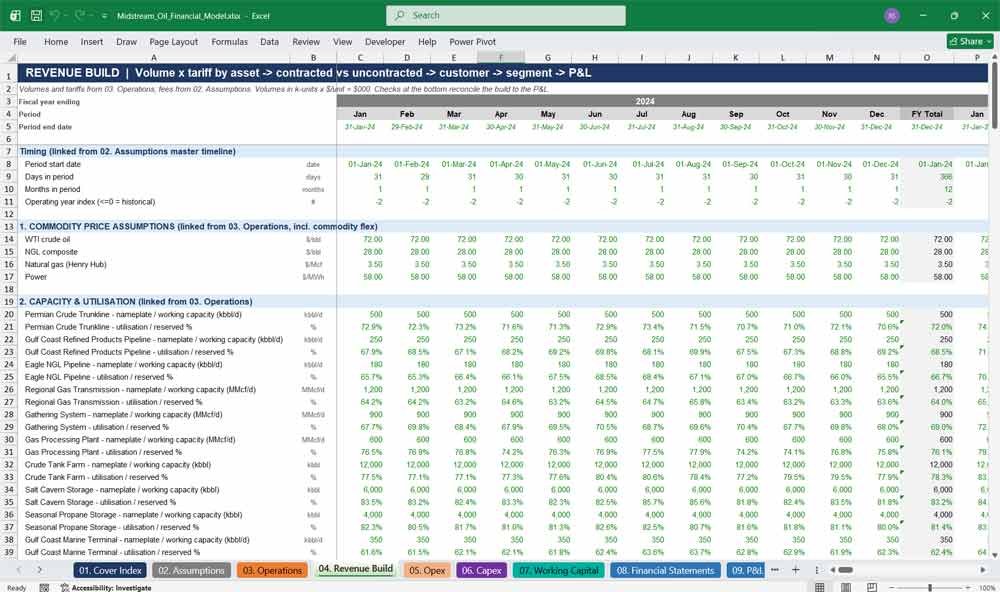Screen dimensions: 1000x592
Task: Switch to Page Break Preview icon
Action: click(872, 587)
